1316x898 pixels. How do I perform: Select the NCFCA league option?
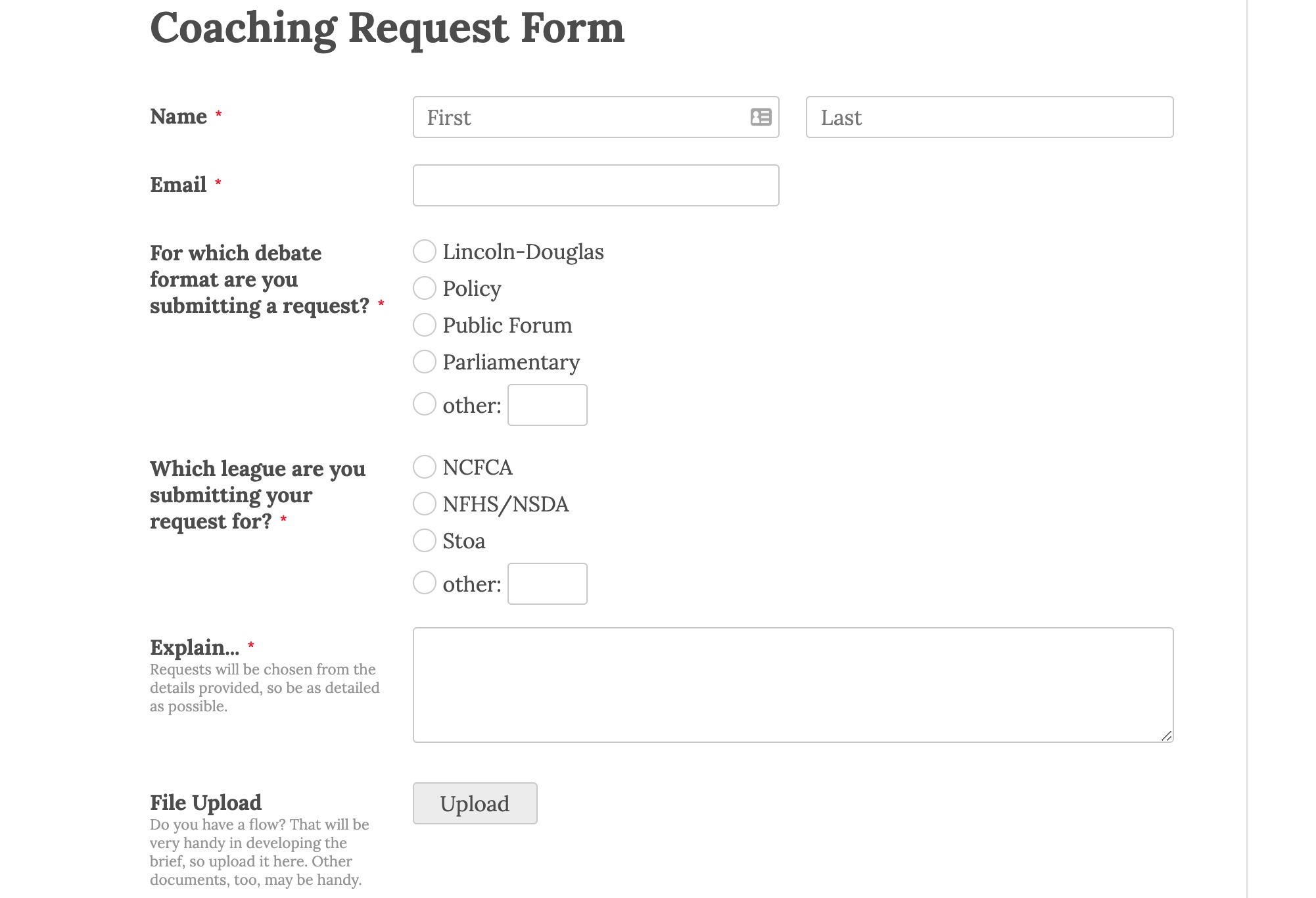pyautogui.click(x=425, y=467)
